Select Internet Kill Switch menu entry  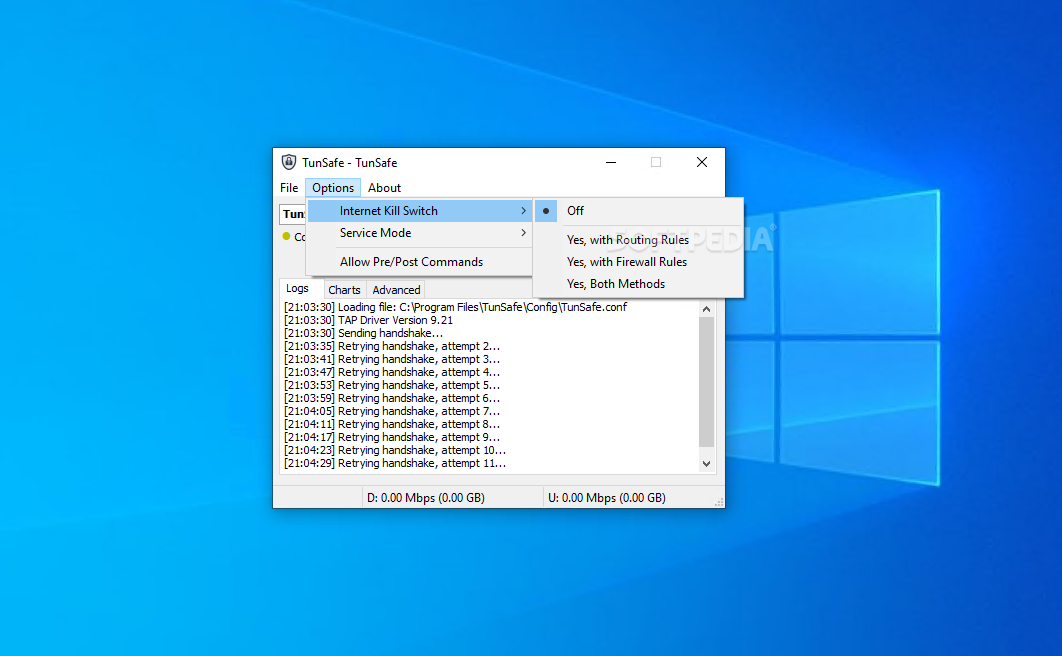pyautogui.click(x=419, y=211)
